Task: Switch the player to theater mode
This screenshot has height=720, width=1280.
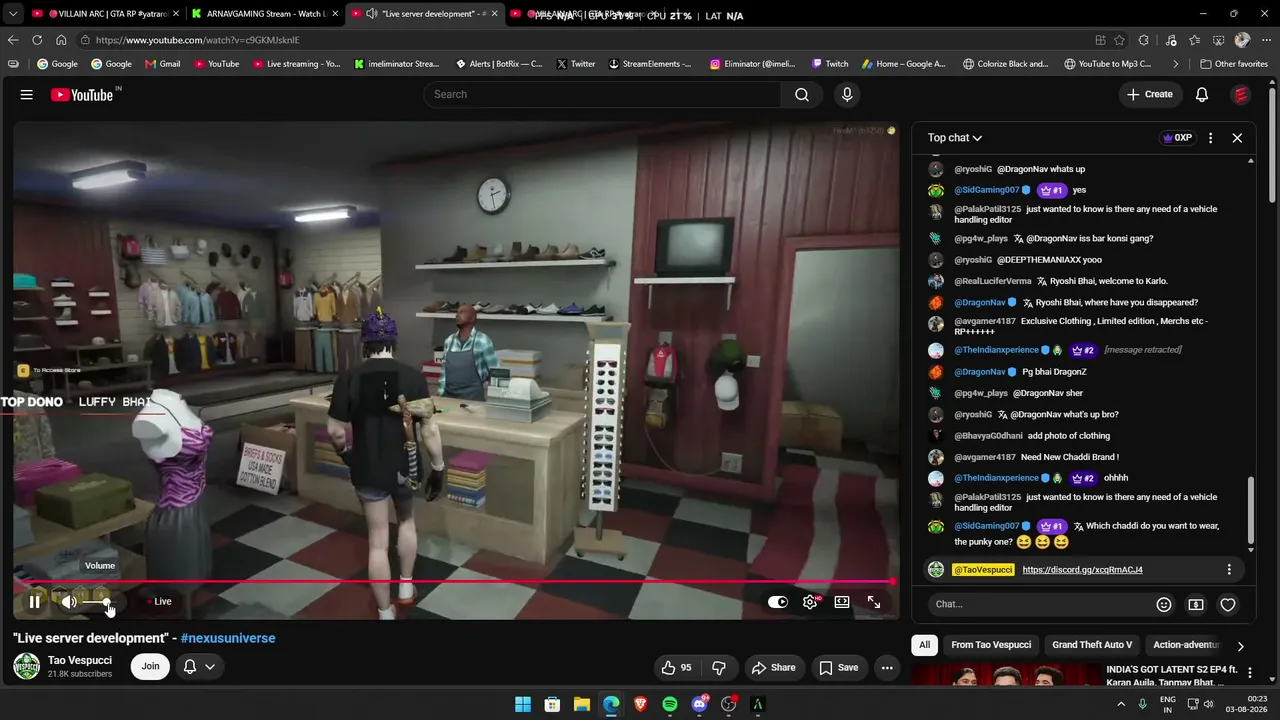Action: pyautogui.click(x=842, y=602)
